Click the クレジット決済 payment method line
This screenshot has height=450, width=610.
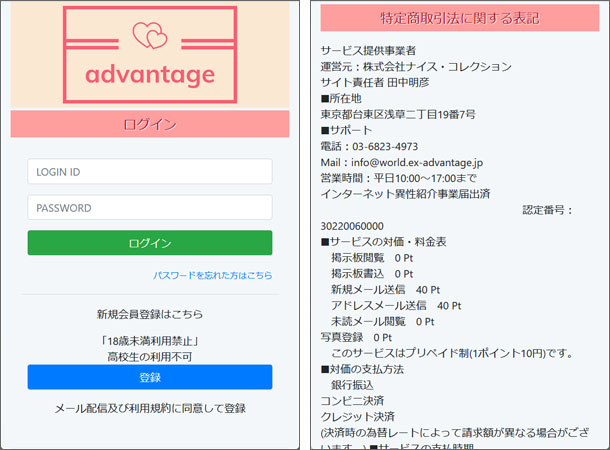357,416
